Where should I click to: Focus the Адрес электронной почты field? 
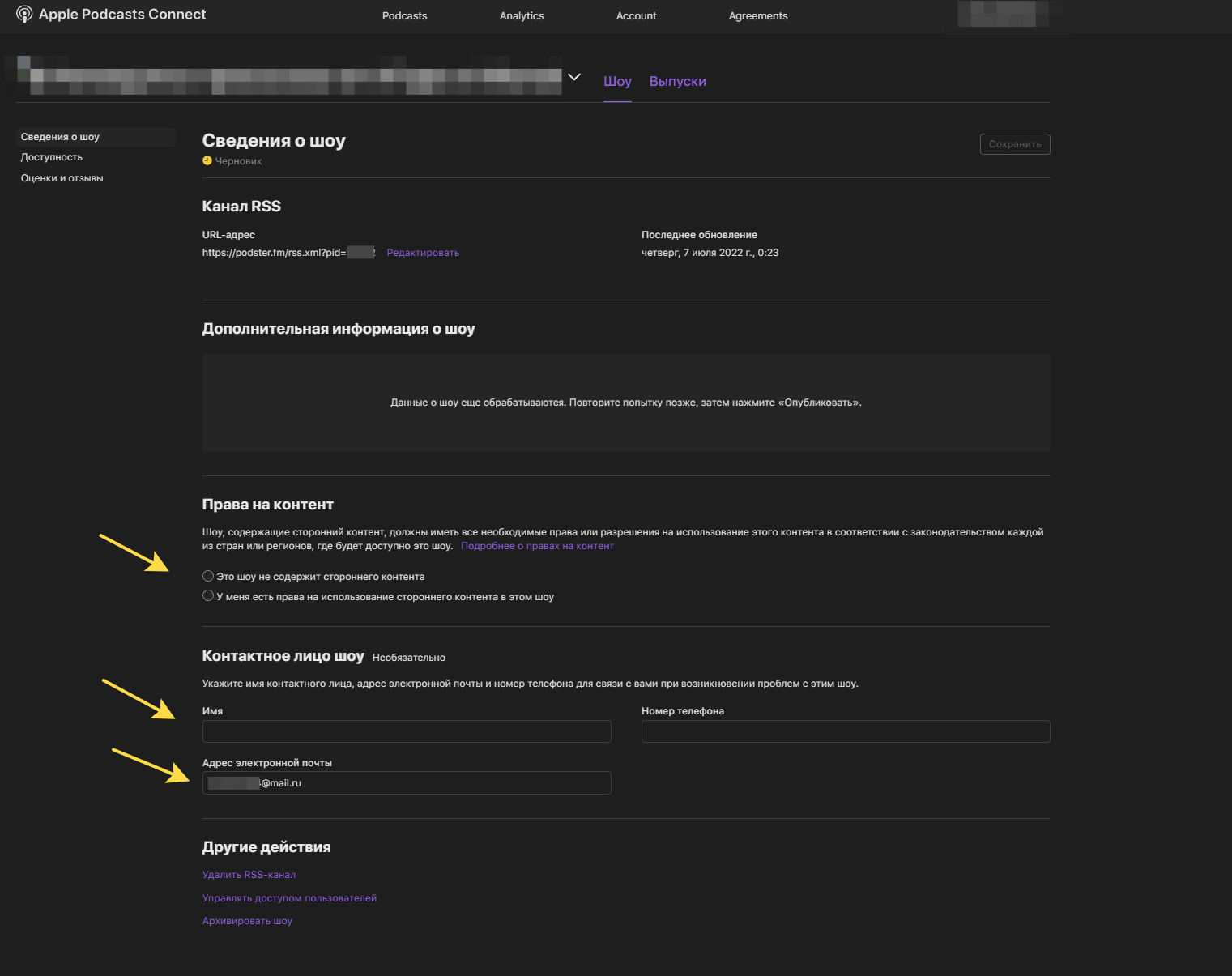[x=407, y=783]
